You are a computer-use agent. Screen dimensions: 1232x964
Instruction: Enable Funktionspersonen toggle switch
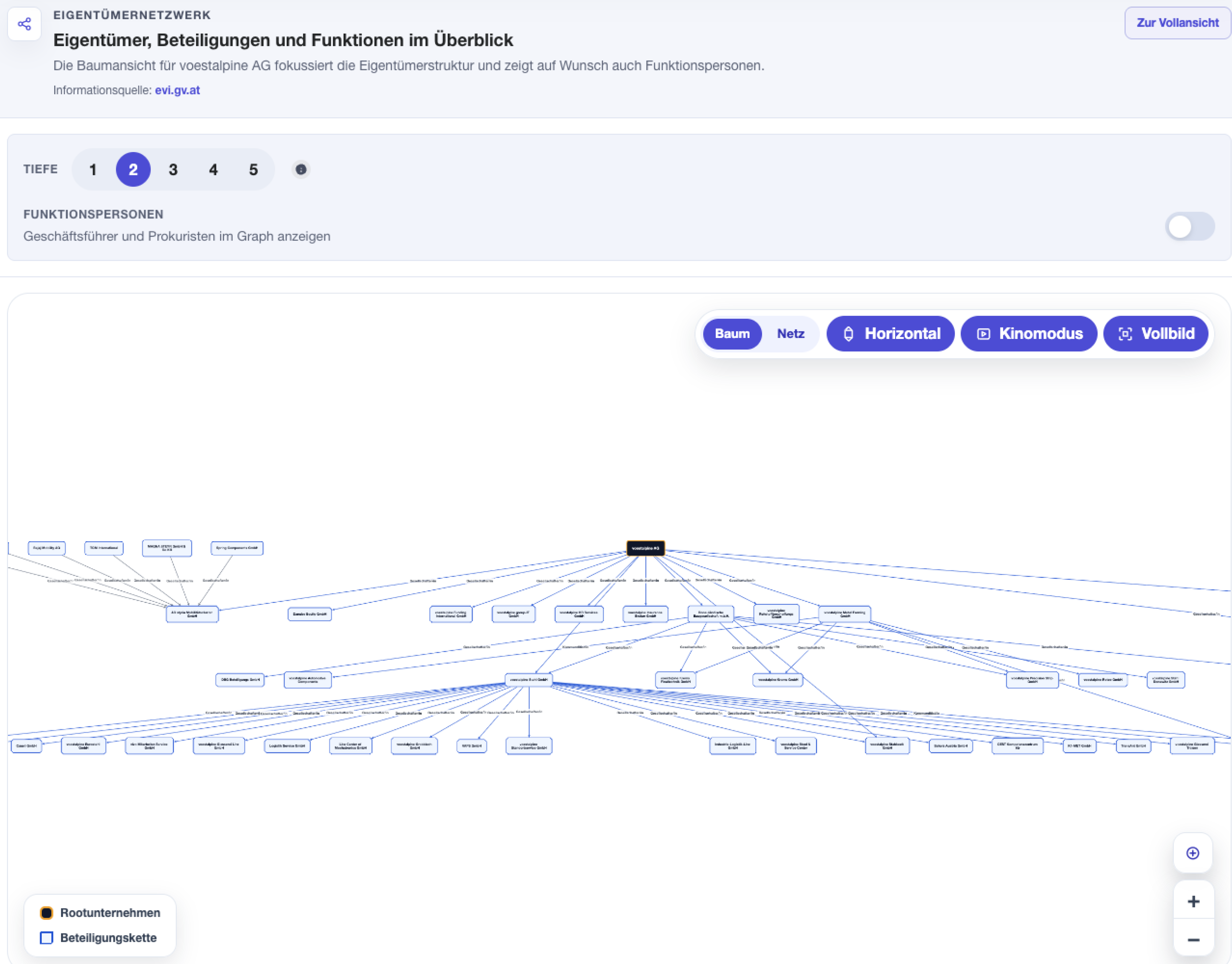click(1190, 227)
